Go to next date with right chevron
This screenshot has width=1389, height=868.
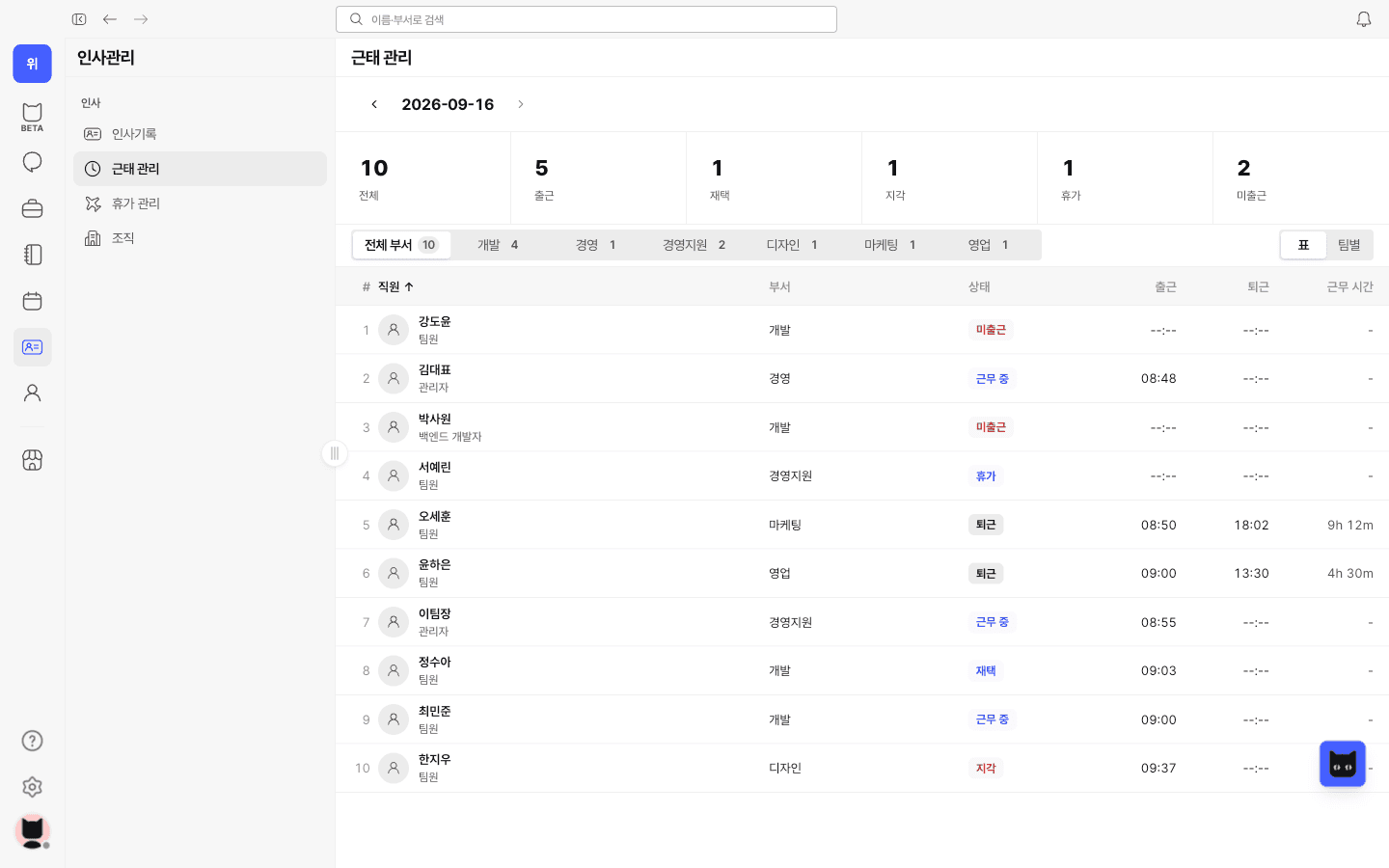click(521, 104)
